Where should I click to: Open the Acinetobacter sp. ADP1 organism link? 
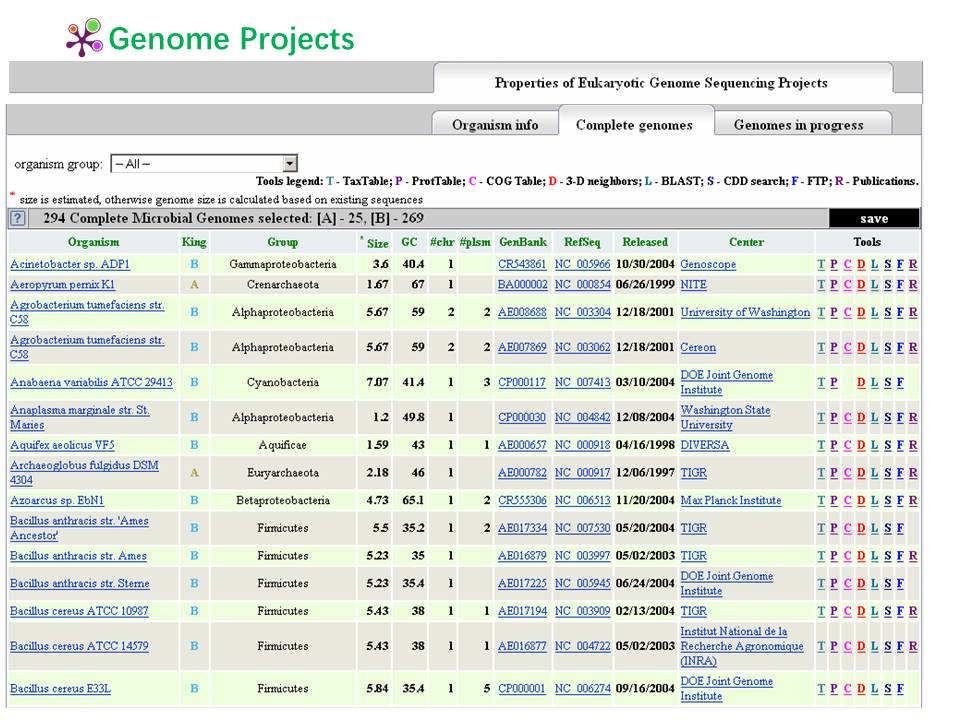[70, 265]
